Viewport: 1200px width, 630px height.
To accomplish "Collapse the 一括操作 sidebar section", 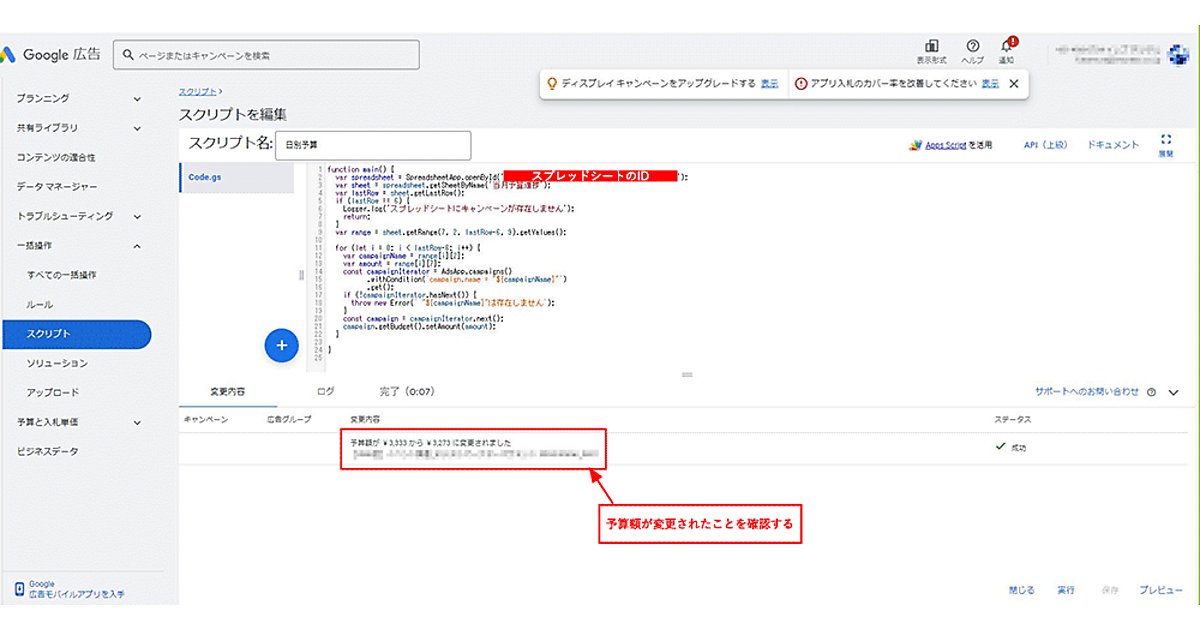I will click(x=137, y=245).
